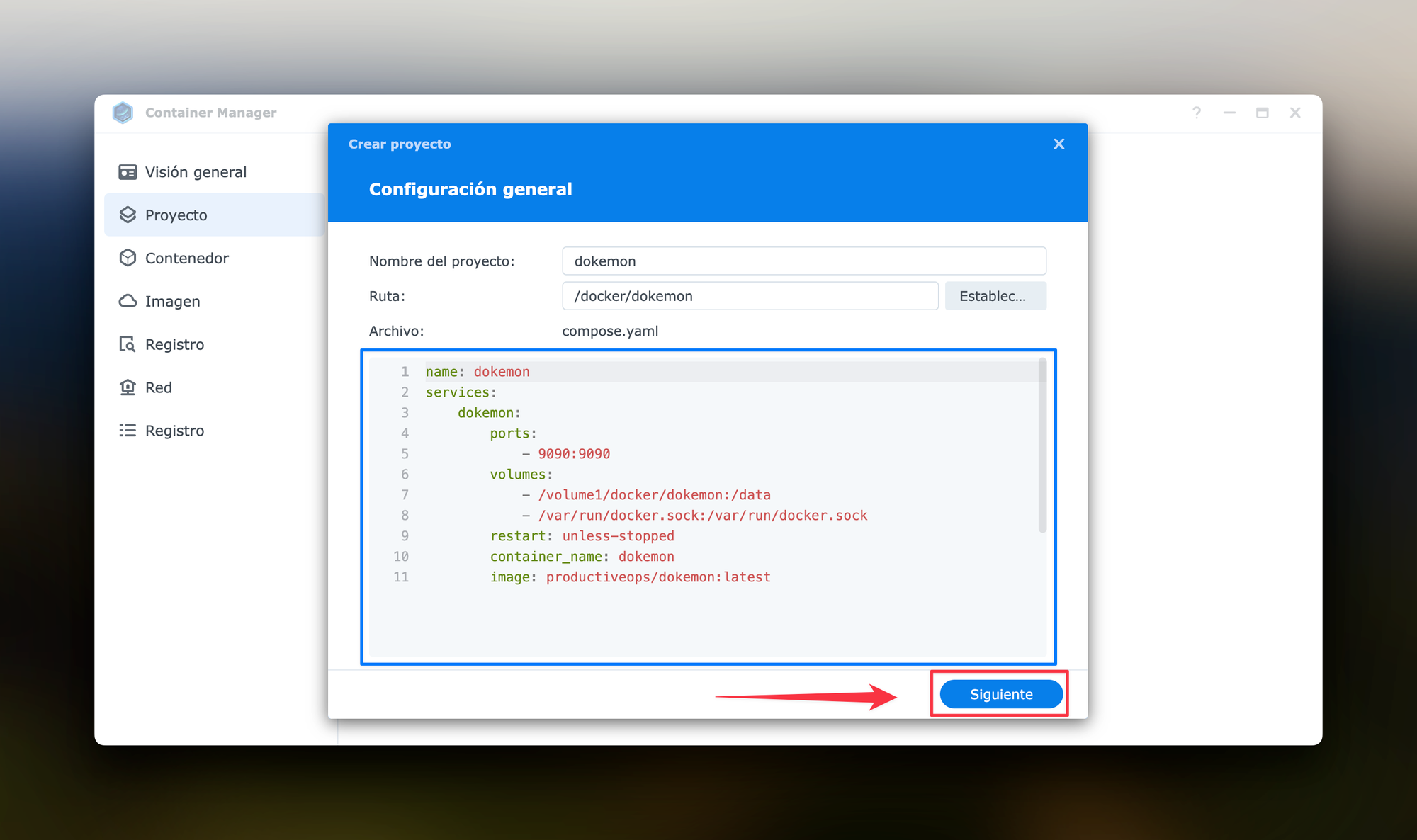Click the 'dokemon:' service key on line 3
Image resolution: width=1417 pixels, height=840 pixels.
(x=490, y=413)
